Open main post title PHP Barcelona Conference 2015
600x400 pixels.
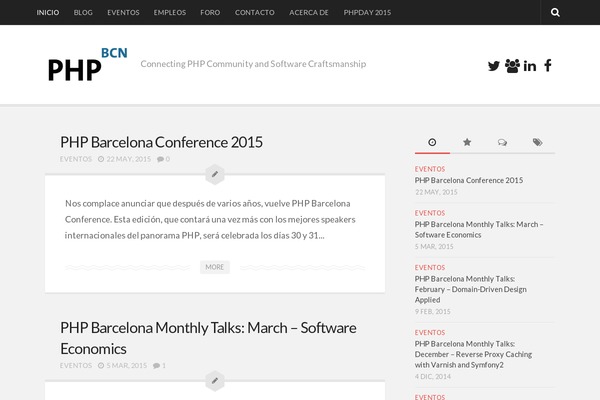click(x=161, y=142)
